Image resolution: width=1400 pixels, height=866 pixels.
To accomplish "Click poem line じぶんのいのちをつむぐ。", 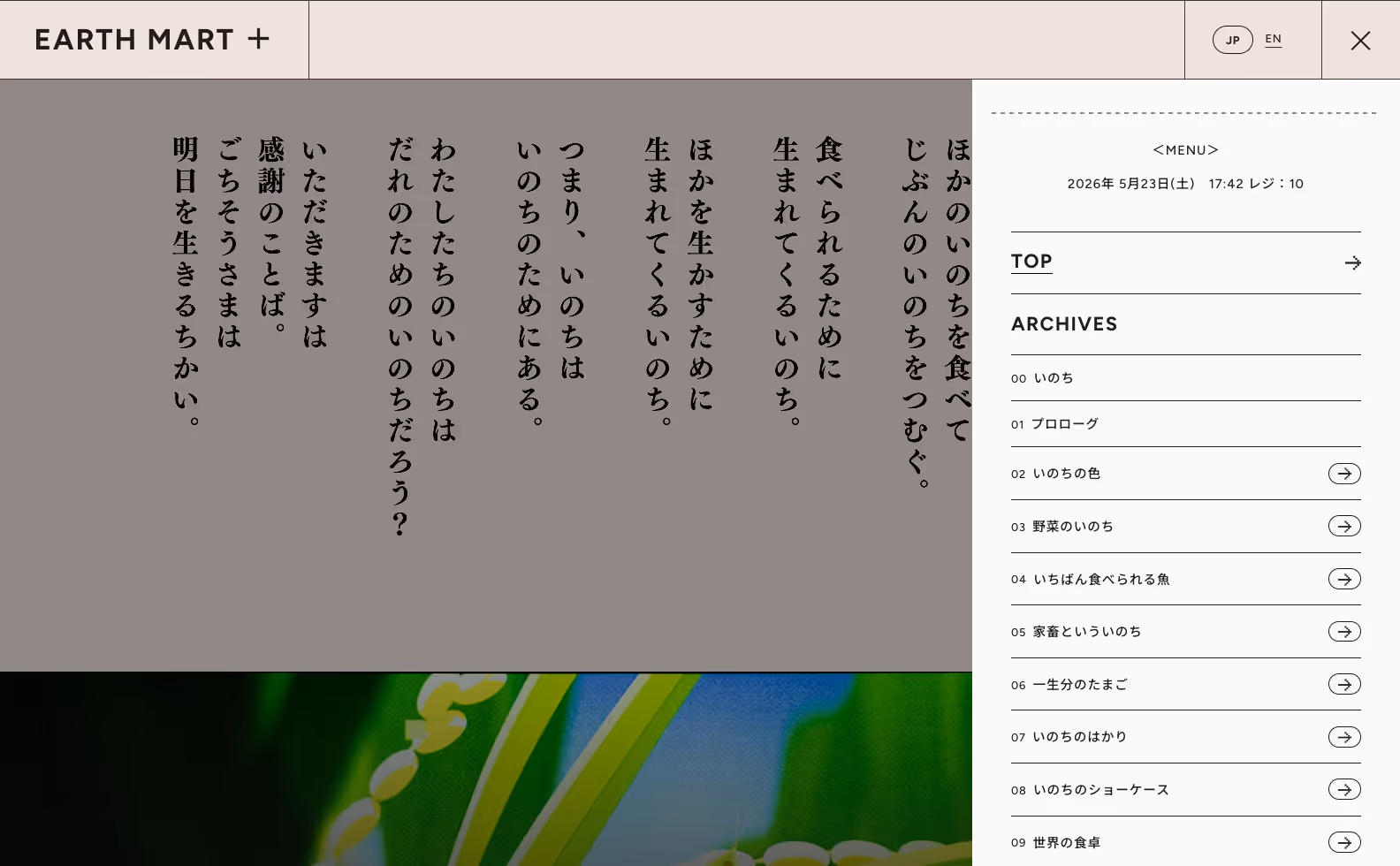I will tap(916, 313).
